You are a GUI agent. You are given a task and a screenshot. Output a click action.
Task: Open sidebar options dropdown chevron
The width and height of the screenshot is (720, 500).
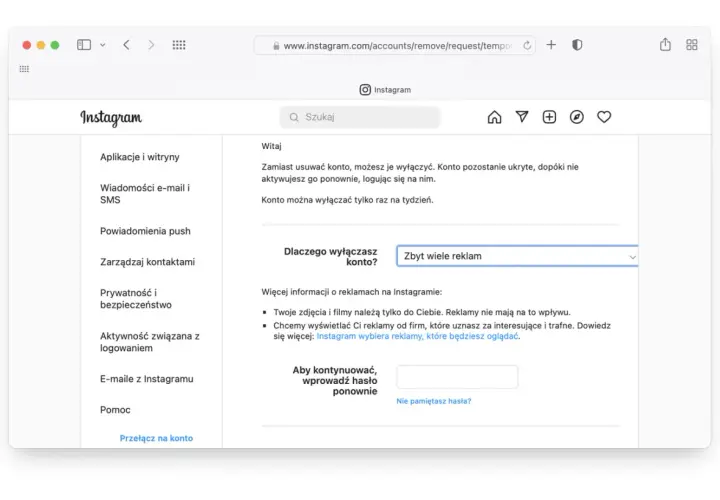tap(102, 45)
